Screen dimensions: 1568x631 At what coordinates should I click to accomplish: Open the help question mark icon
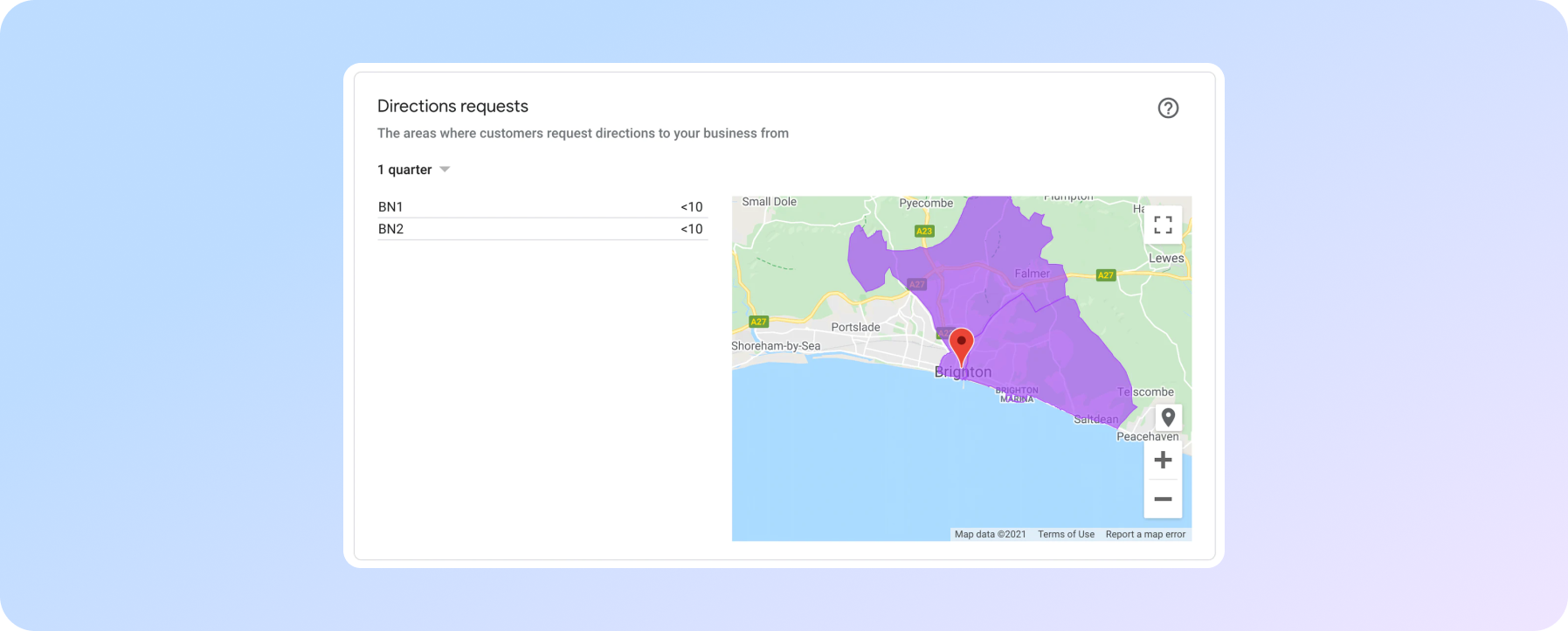[x=1168, y=107]
